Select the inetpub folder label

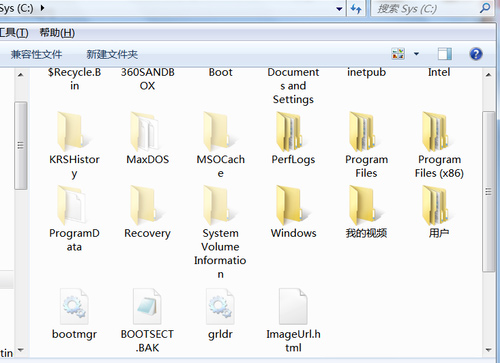[366, 72]
